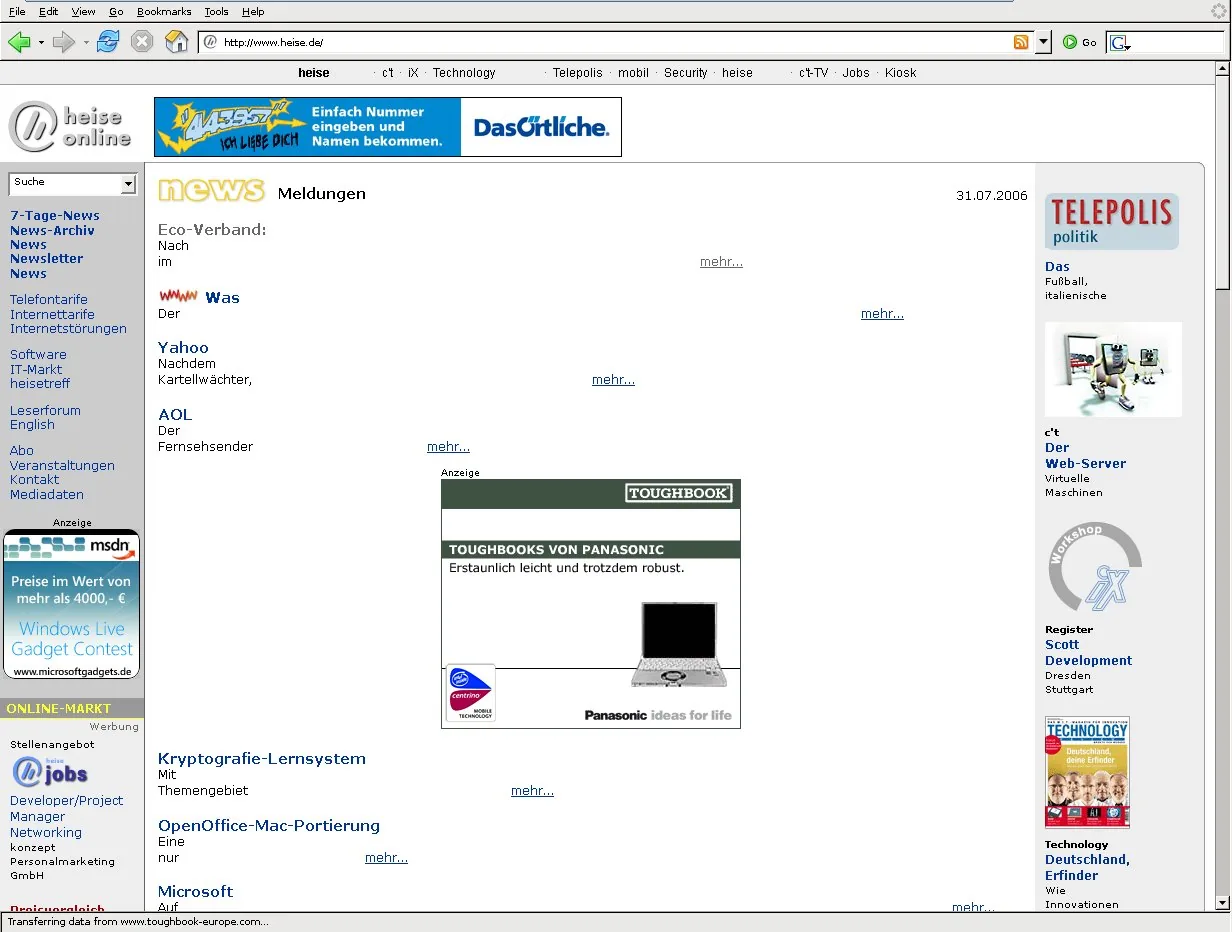Go back with the green Back arrow
Viewport: 1232px width, 932px height.
coord(19,42)
